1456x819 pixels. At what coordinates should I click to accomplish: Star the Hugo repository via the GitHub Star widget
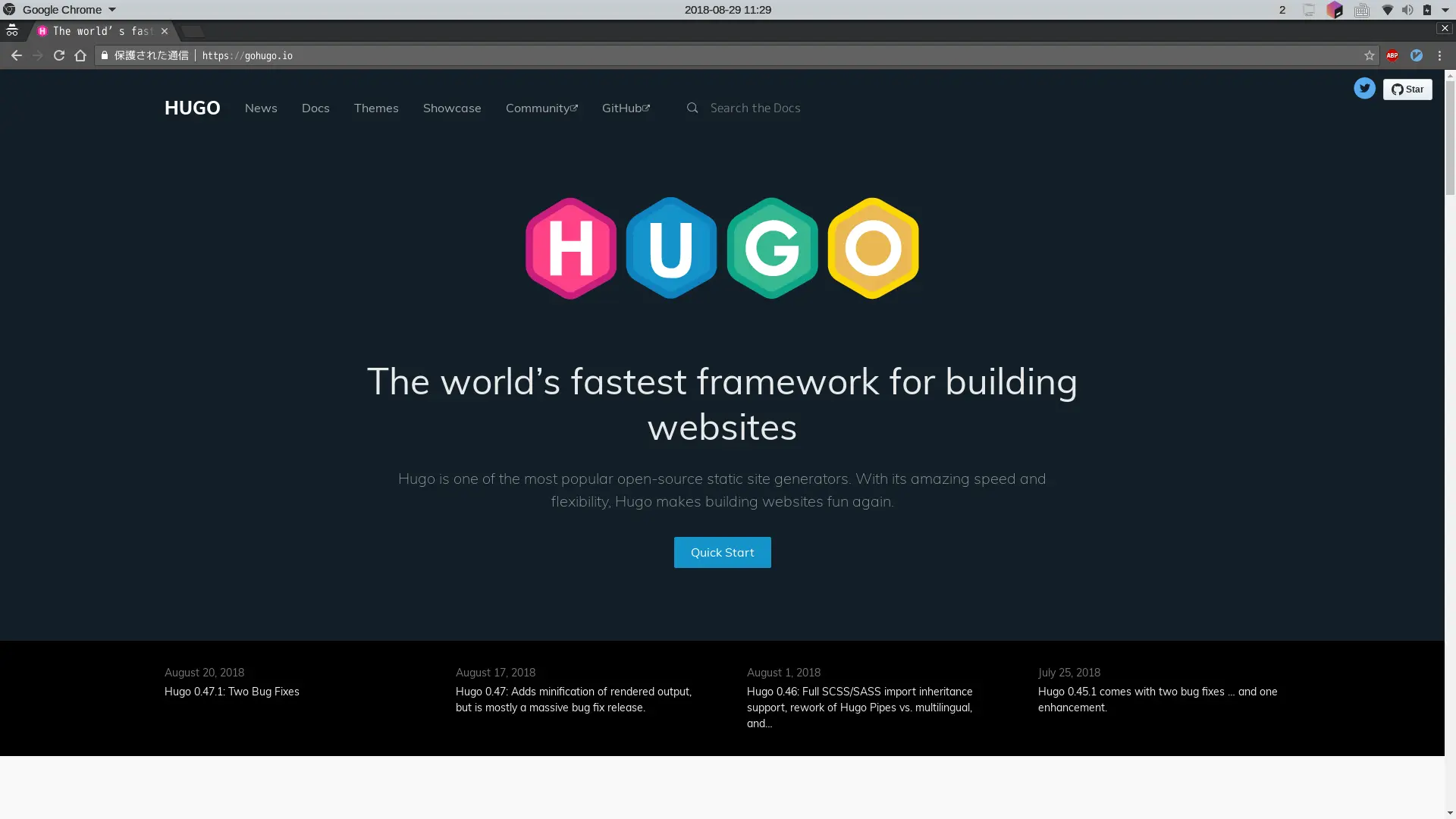[1407, 89]
